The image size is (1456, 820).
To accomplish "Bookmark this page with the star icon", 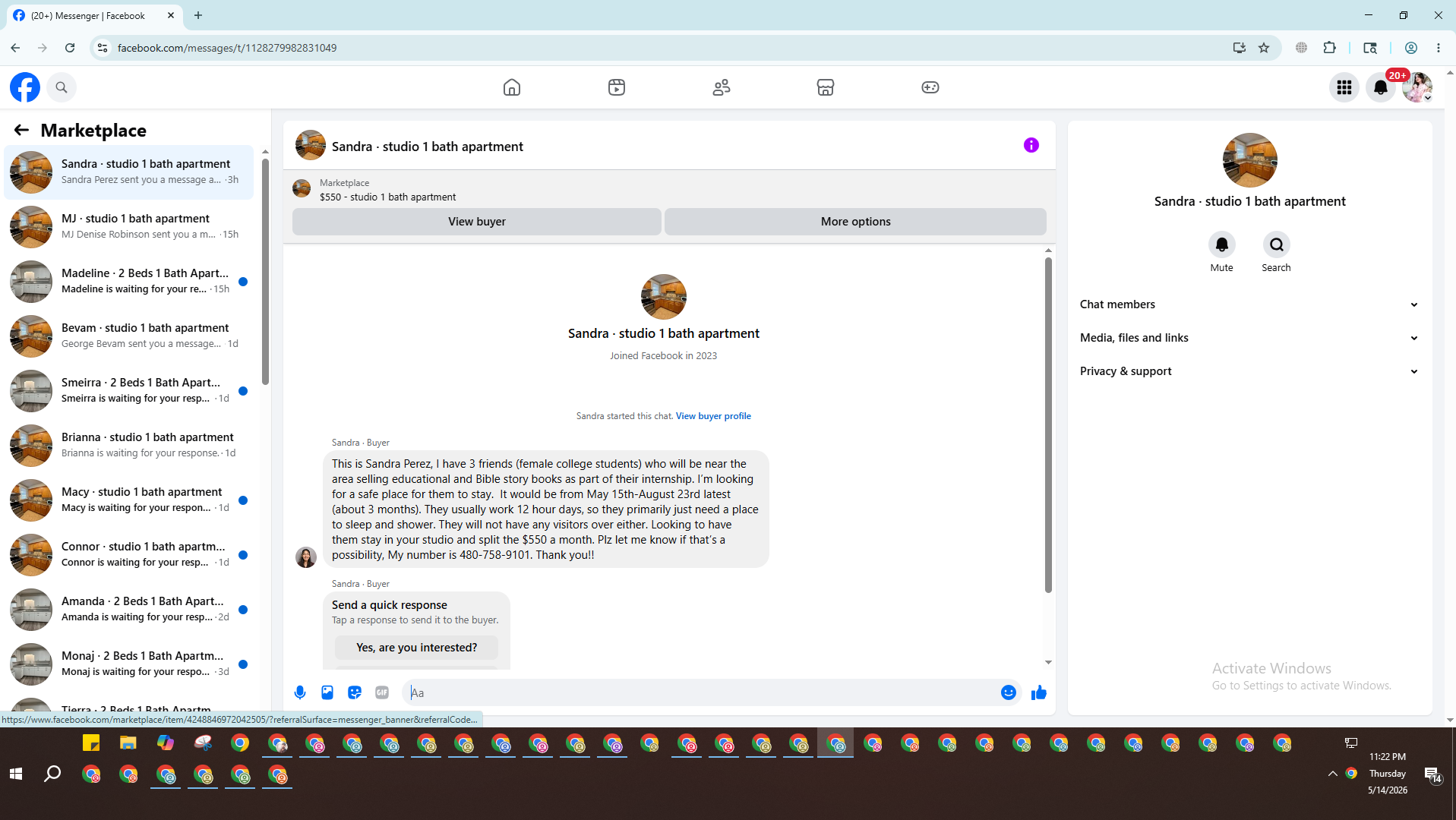I will [1264, 48].
